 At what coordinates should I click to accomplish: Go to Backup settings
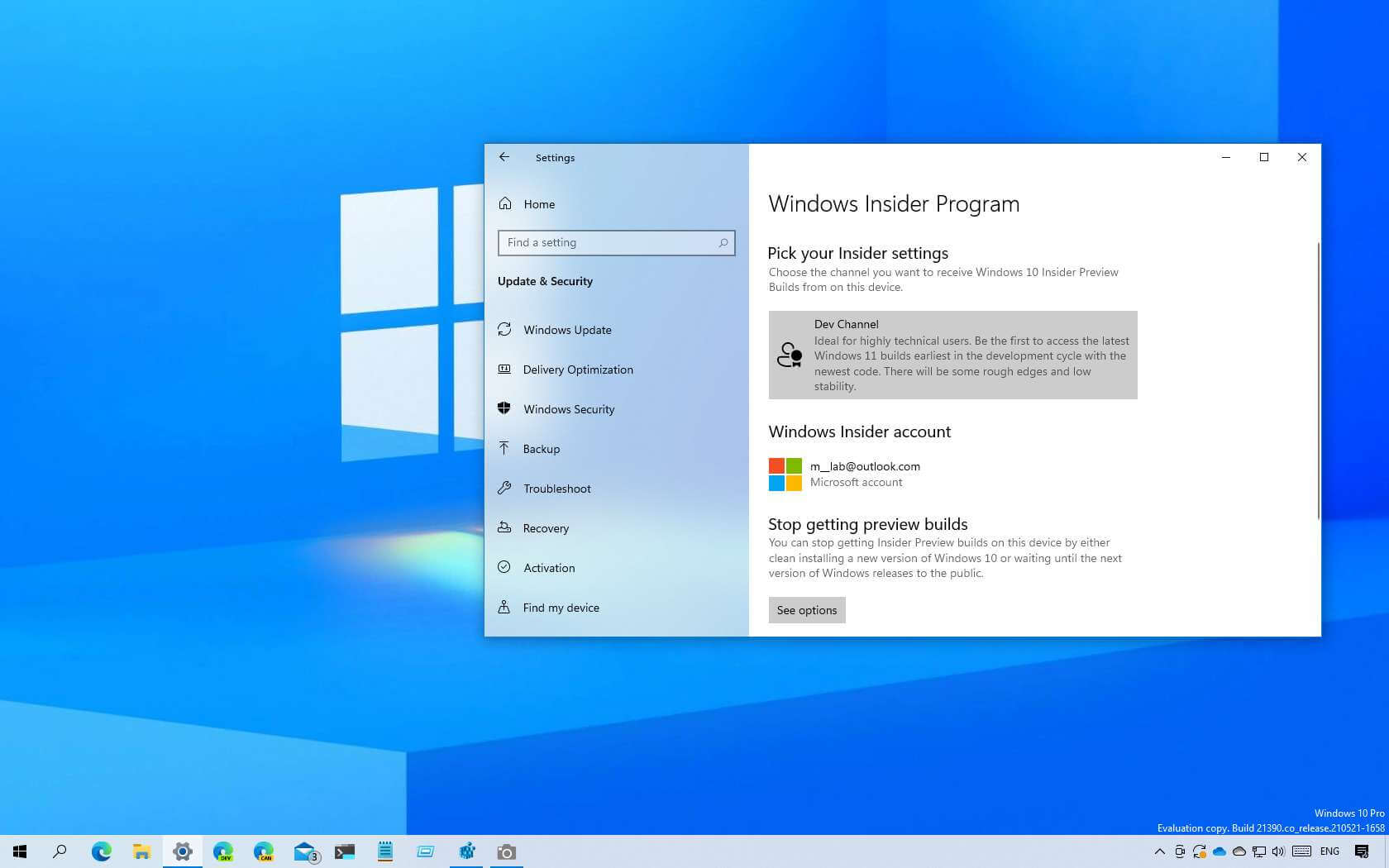[541, 449]
